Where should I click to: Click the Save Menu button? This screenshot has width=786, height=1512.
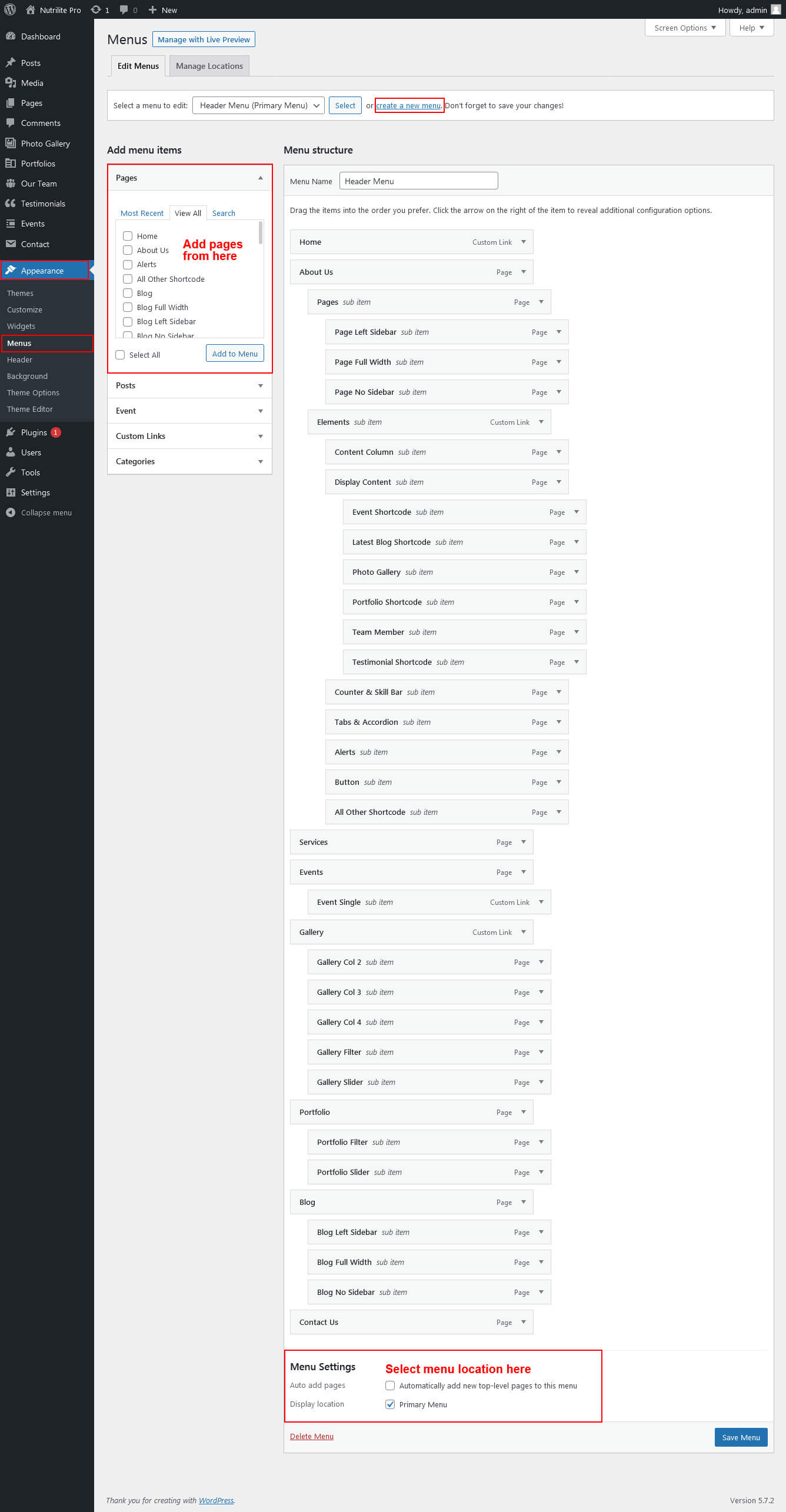tap(741, 1437)
